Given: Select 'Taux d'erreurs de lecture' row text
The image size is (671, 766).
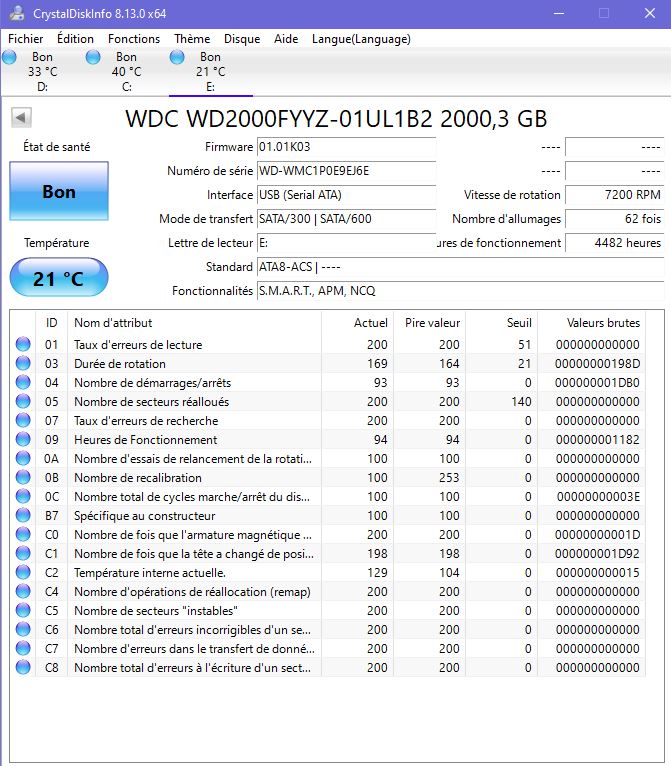Looking at the screenshot, I should pyautogui.click(x=138, y=344).
